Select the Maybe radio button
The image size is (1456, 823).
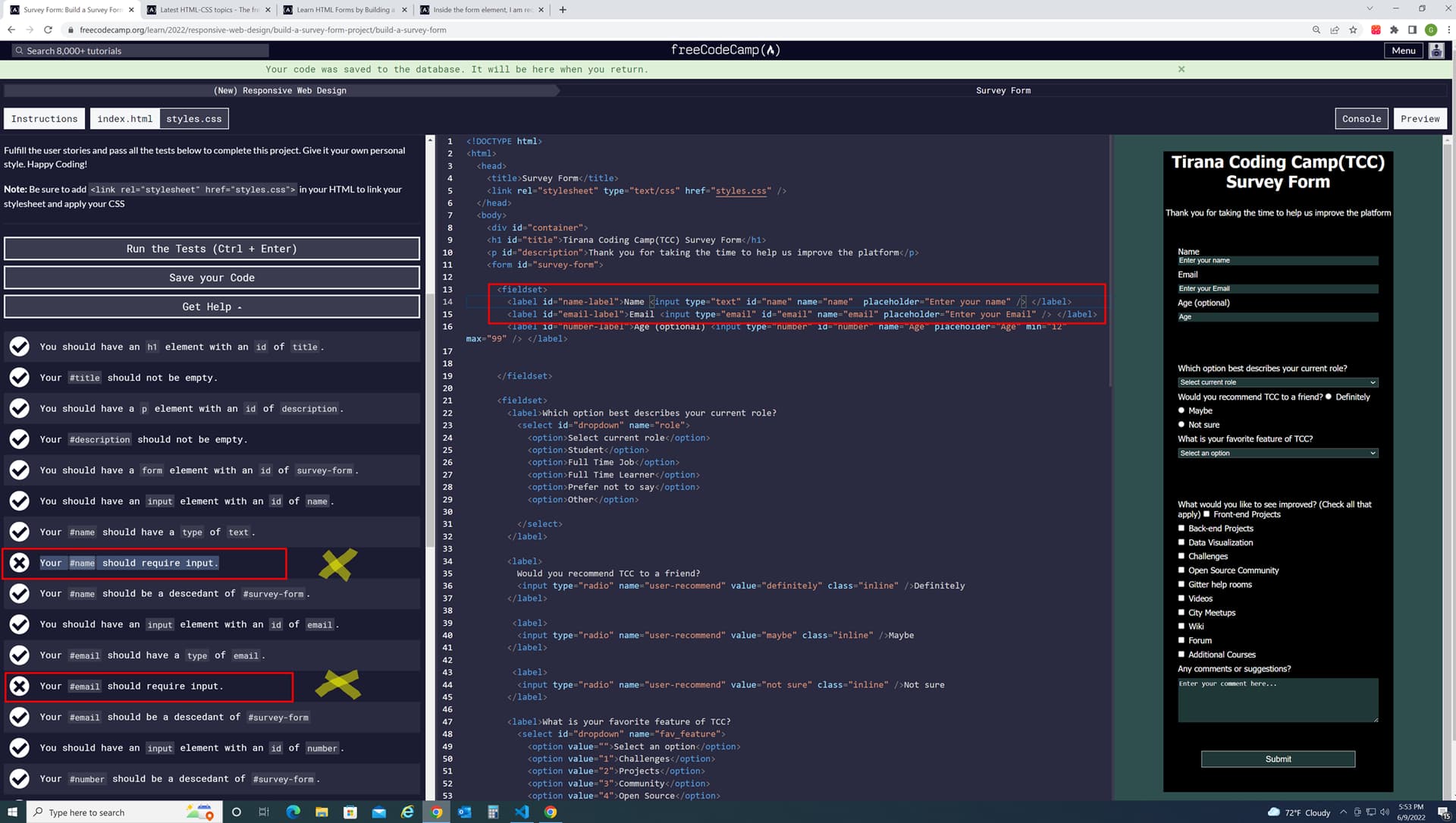tap(1181, 410)
